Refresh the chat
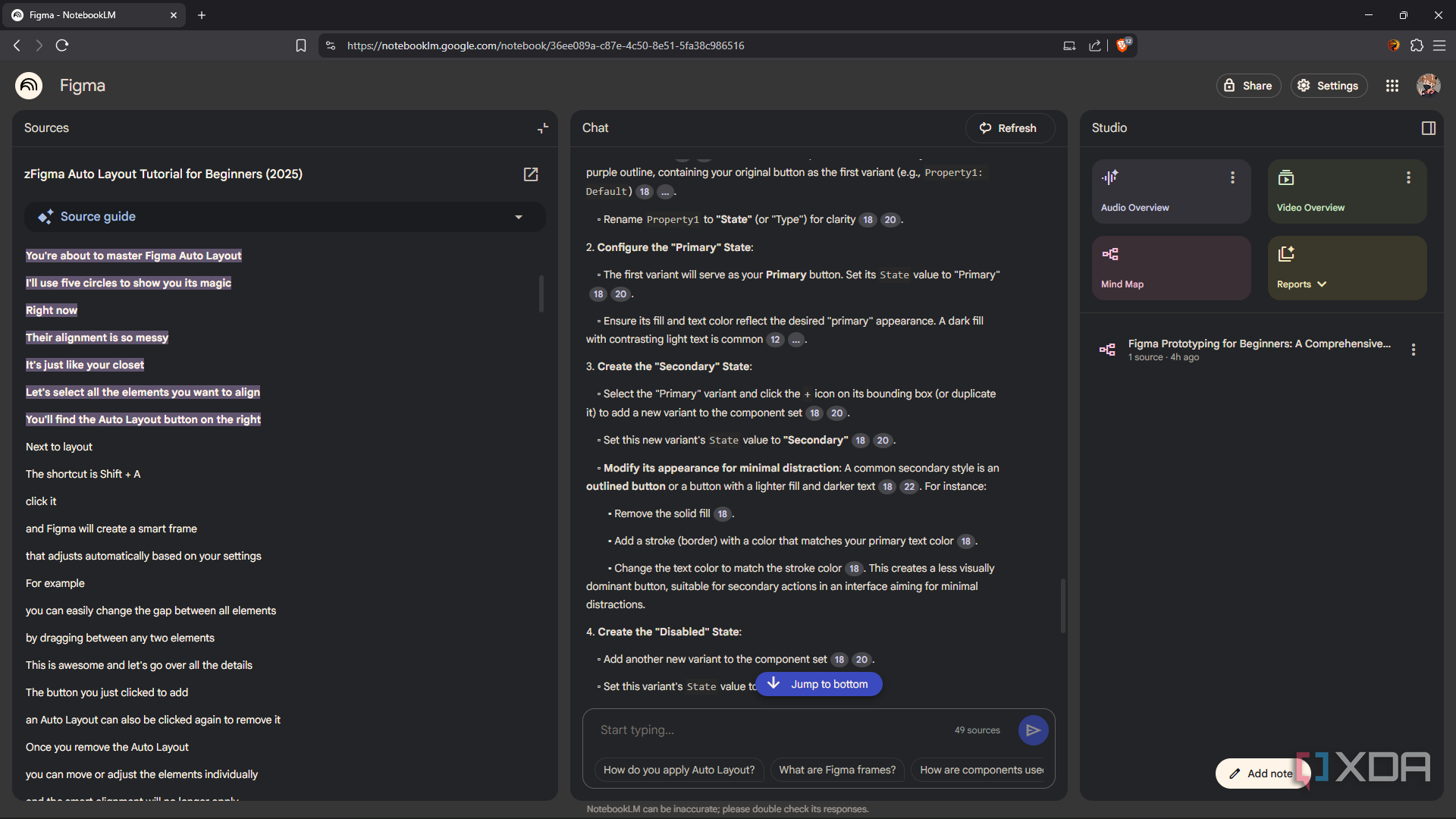 [1009, 128]
